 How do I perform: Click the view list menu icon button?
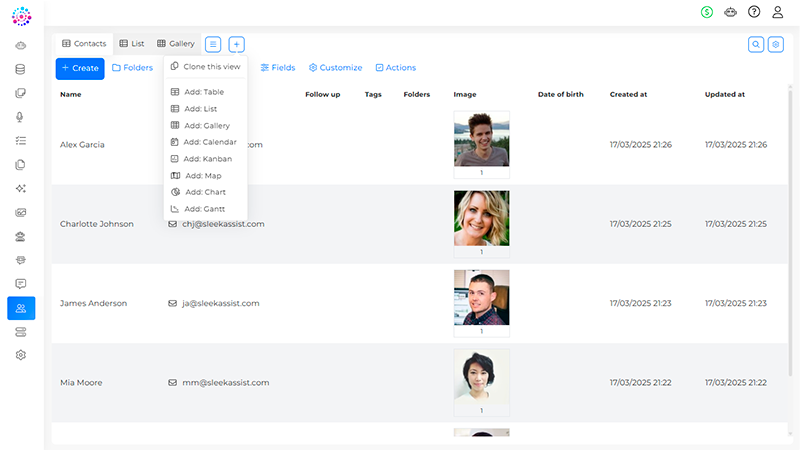(x=213, y=44)
